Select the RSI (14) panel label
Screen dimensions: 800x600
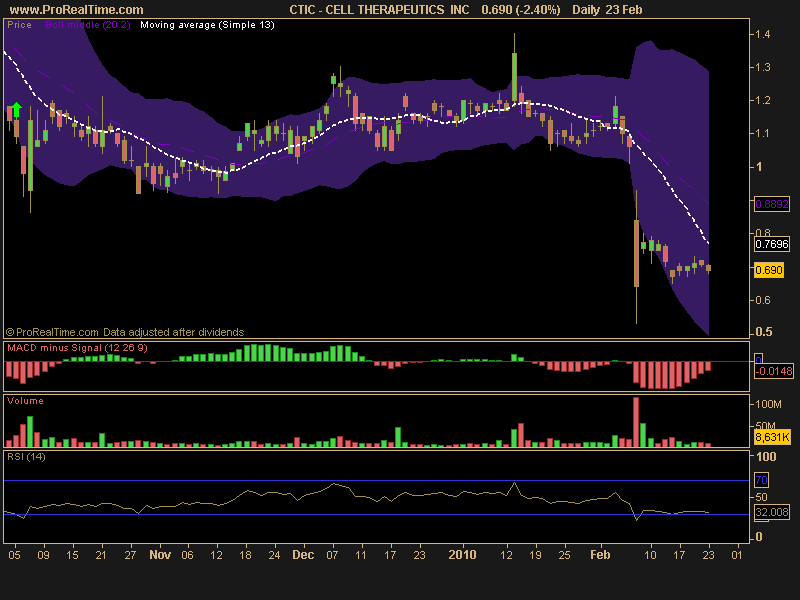[26, 457]
